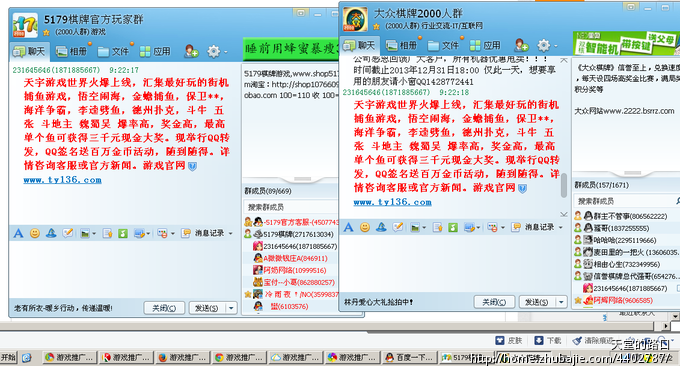Click send picture icon in 大众棋牌 toolbar
Image resolution: width=680 pixels, height=366 pixels.
point(415,228)
